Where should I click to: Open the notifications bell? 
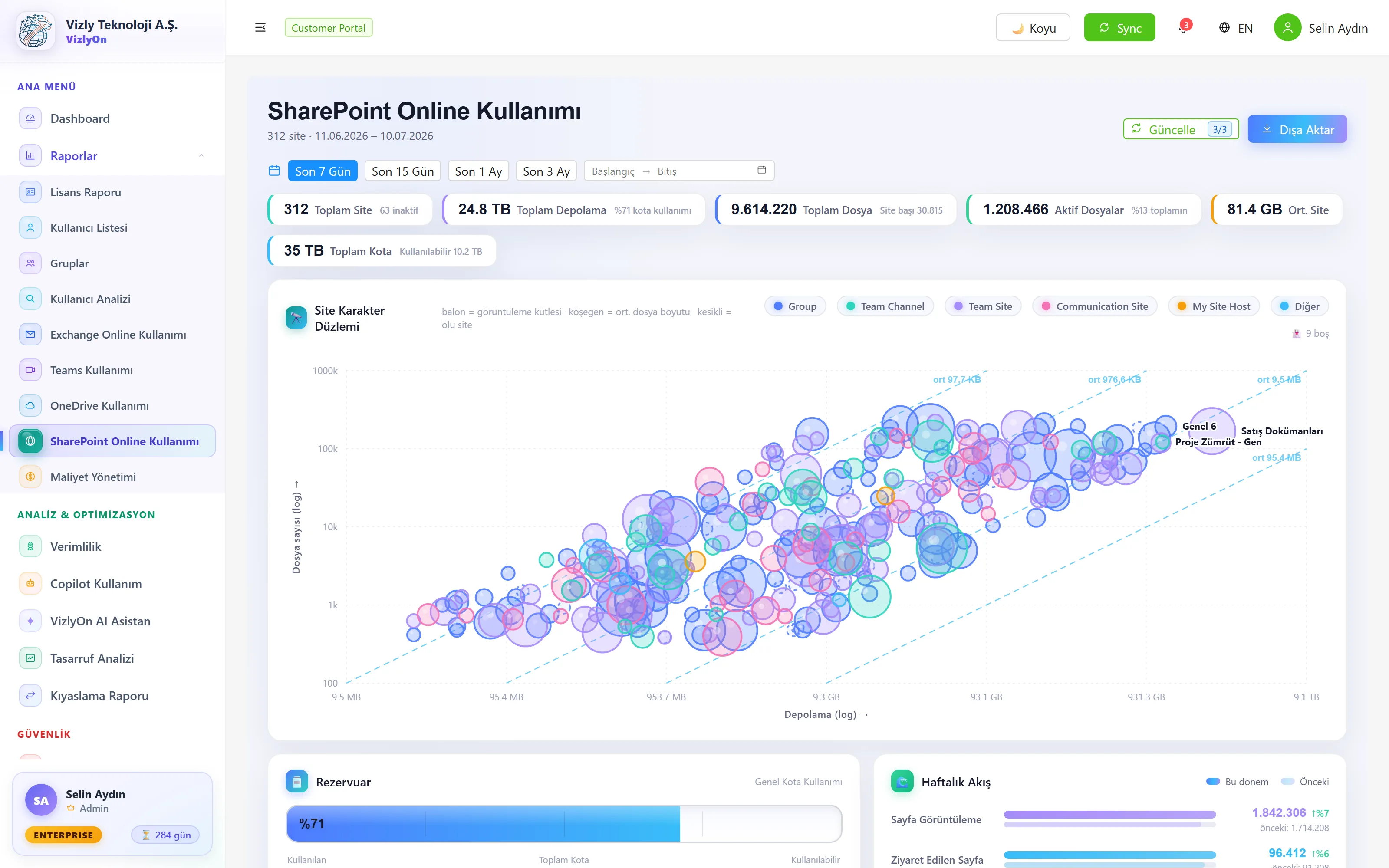(x=1183, y=28)
